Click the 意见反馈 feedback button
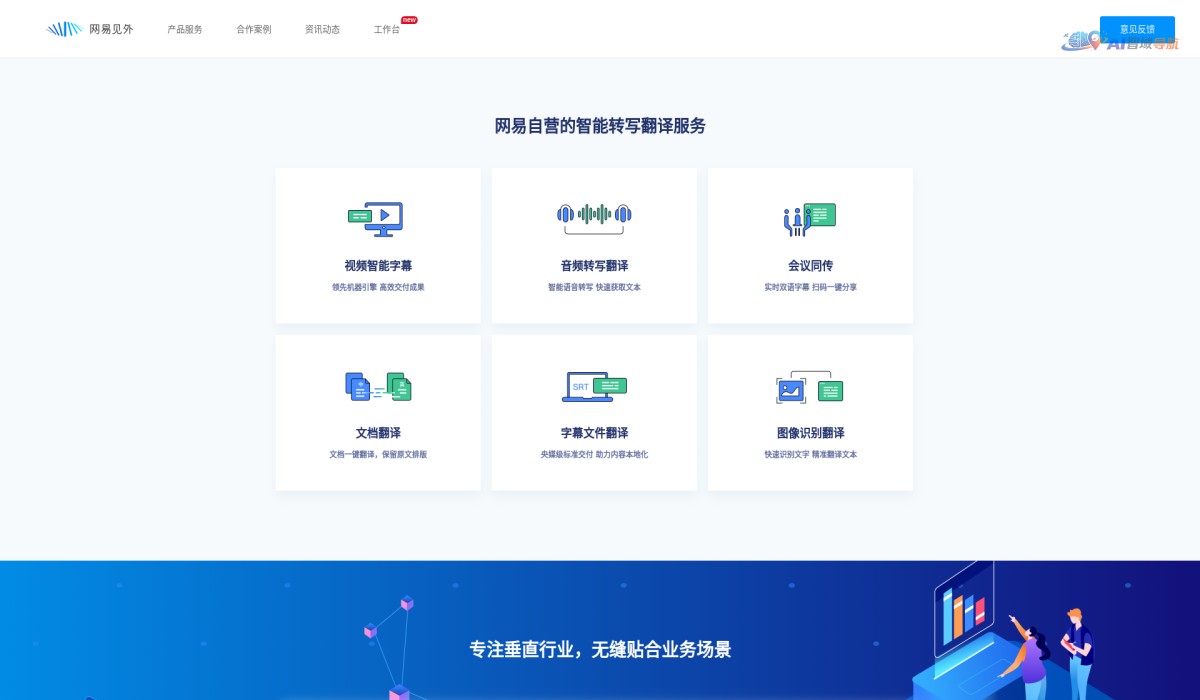1200x700 pixels. coord(1139,28)
